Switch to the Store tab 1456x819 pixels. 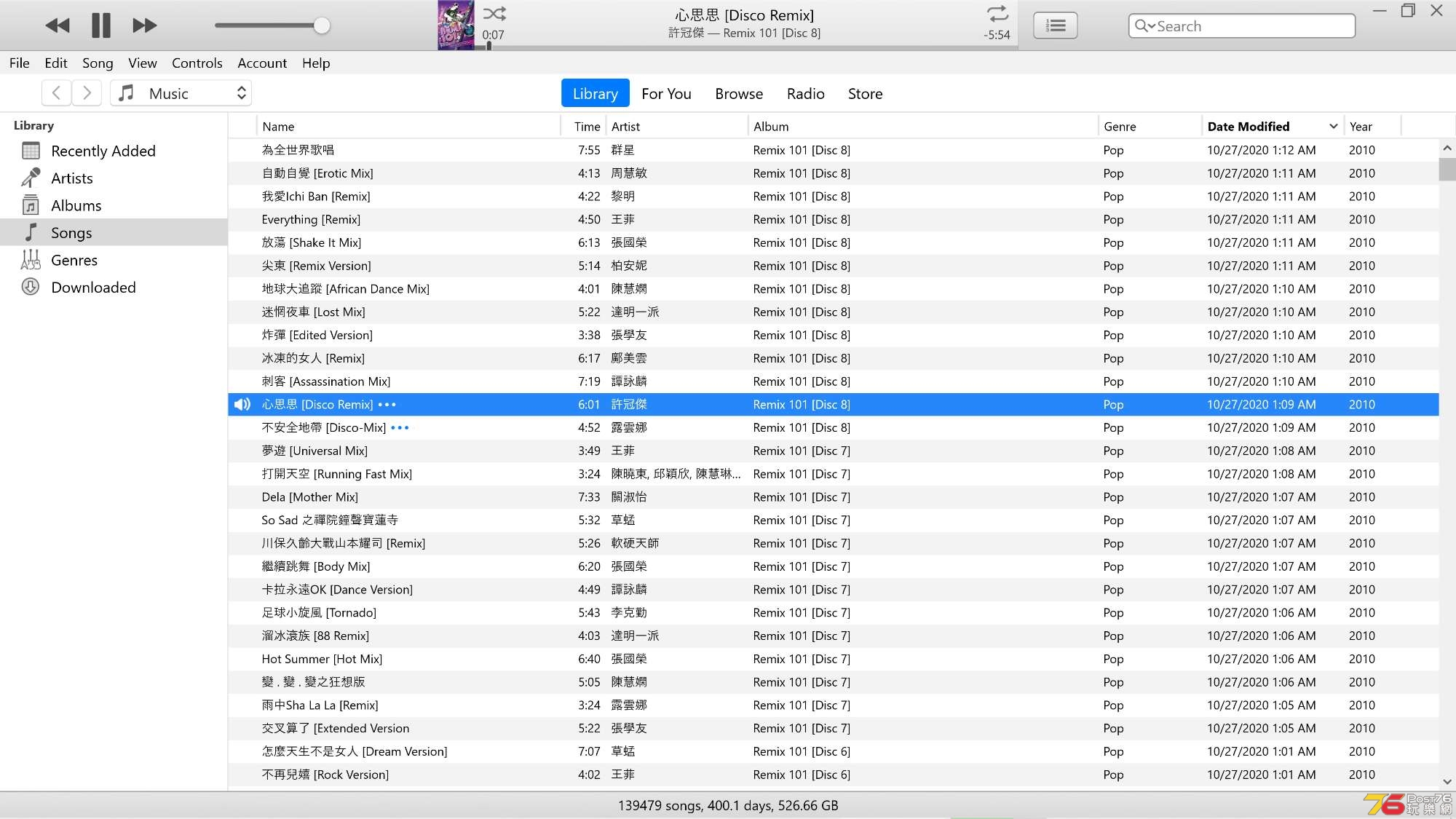coord(865,94)
